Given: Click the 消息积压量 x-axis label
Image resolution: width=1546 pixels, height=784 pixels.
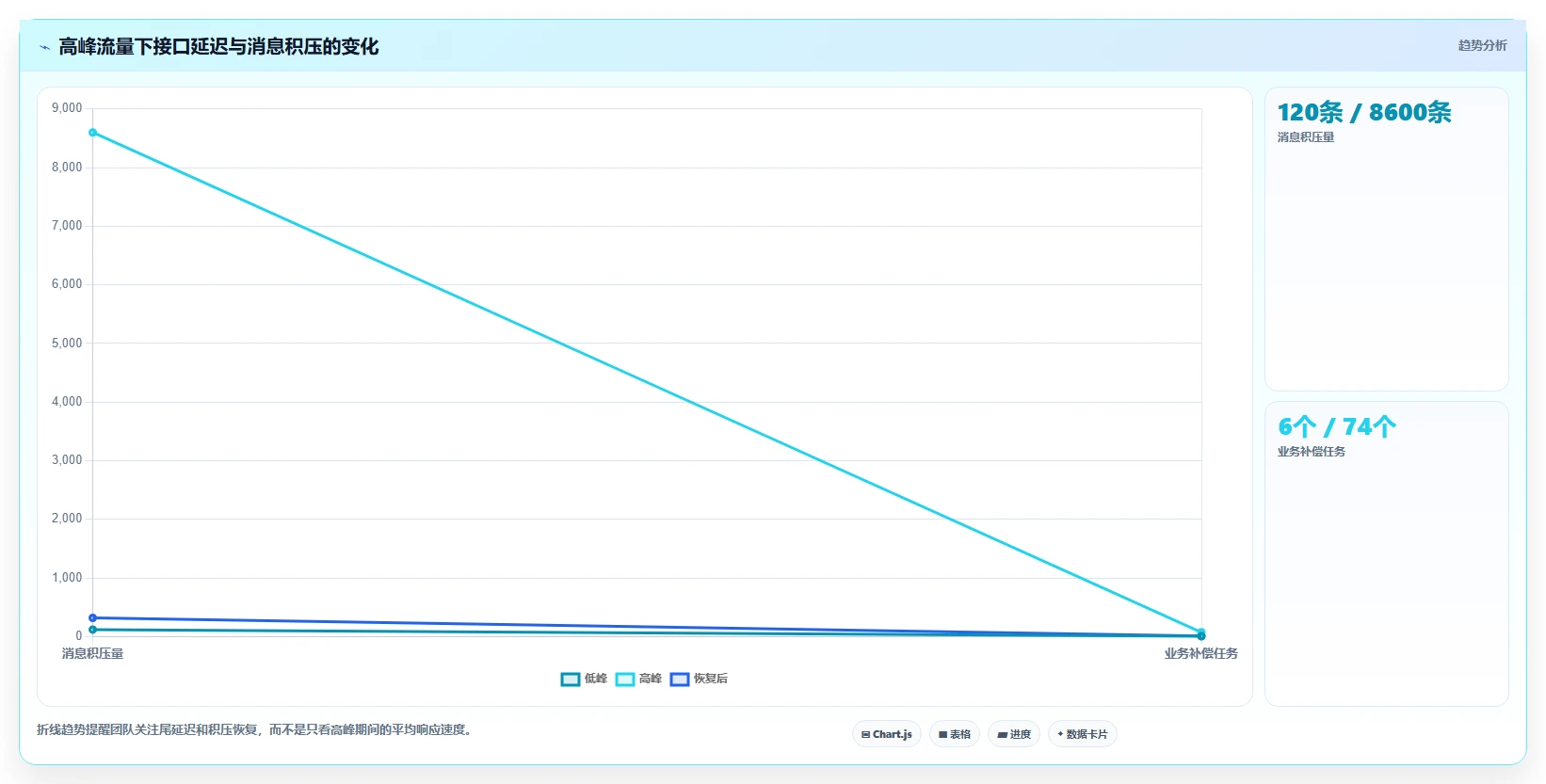Looking at the screenshot, I should pos(92,653).
